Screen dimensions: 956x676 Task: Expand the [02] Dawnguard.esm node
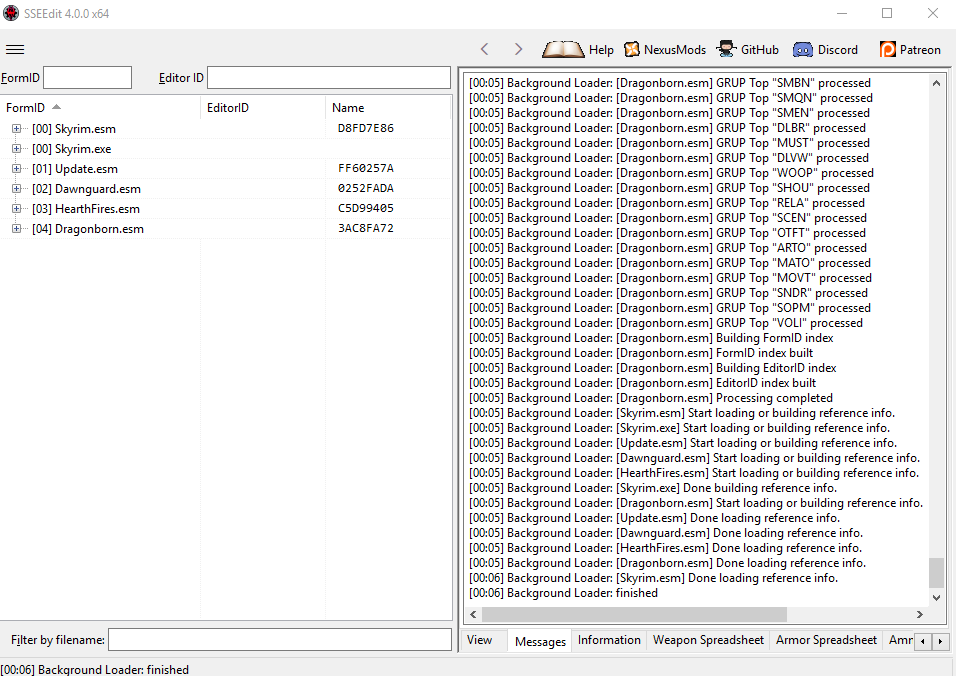(x=16, y=189)
